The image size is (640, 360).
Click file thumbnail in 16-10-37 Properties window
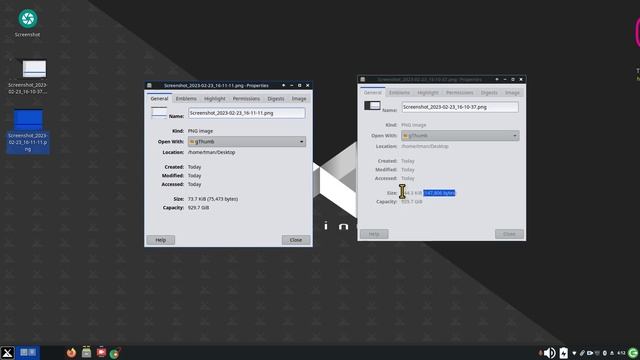pos(372,106)
